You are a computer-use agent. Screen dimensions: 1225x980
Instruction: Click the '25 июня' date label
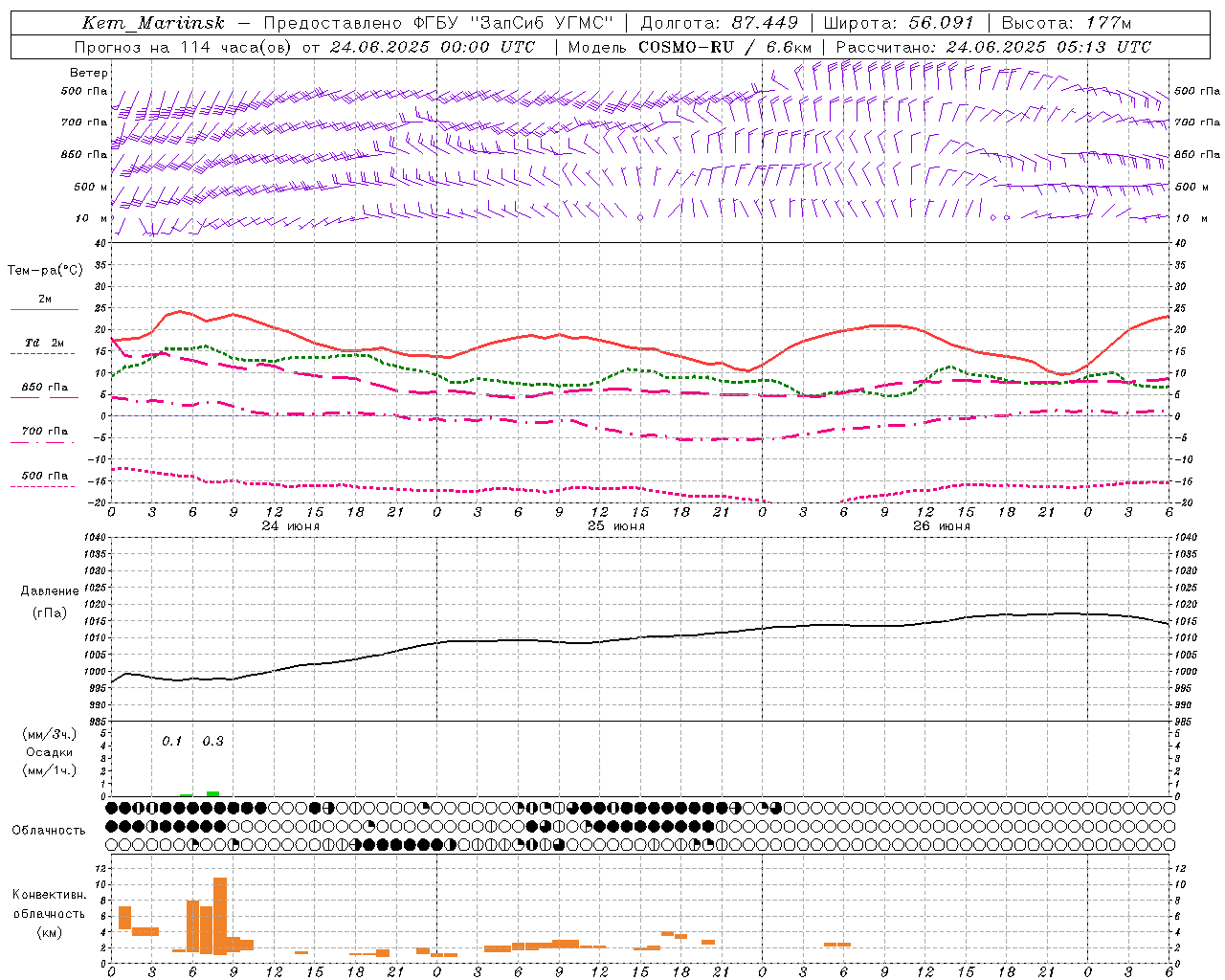[x=616, y=526]
